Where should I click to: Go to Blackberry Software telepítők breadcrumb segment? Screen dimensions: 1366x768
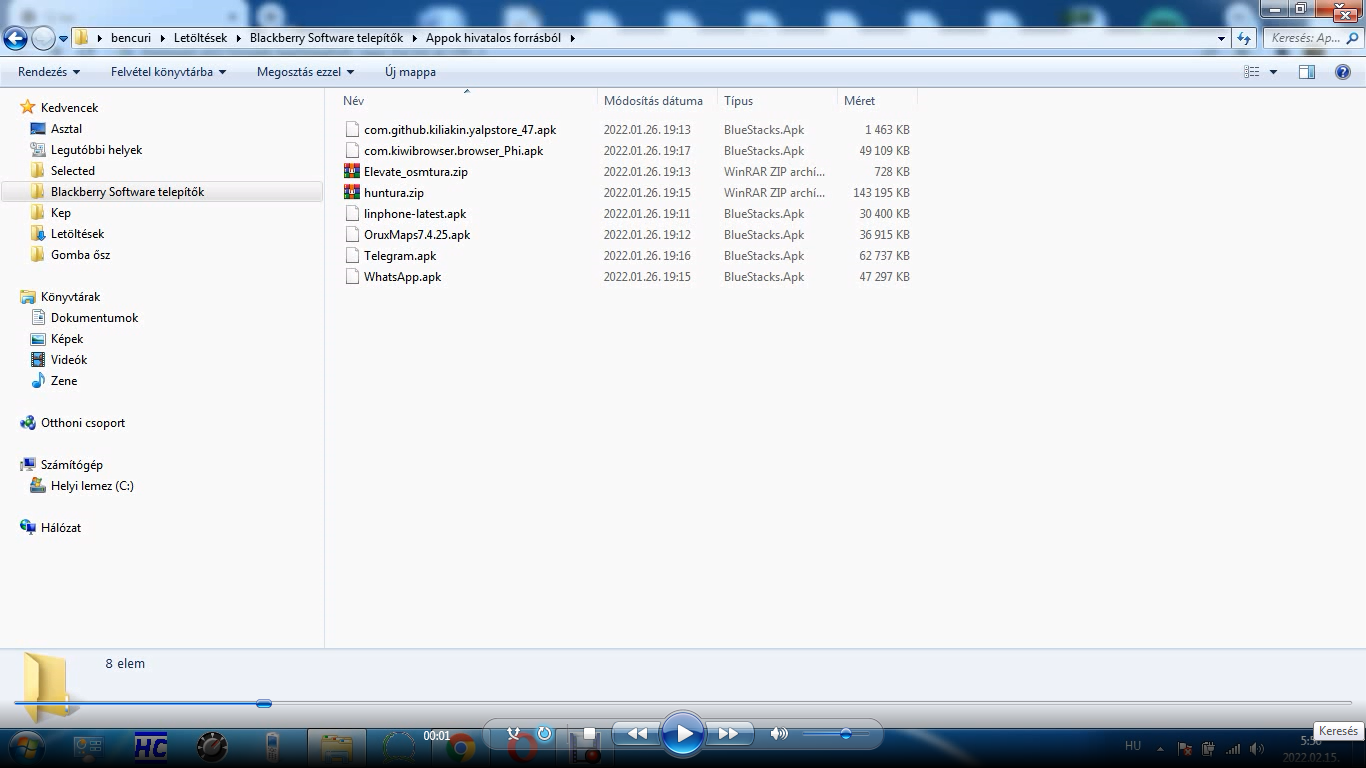(326, 38)
